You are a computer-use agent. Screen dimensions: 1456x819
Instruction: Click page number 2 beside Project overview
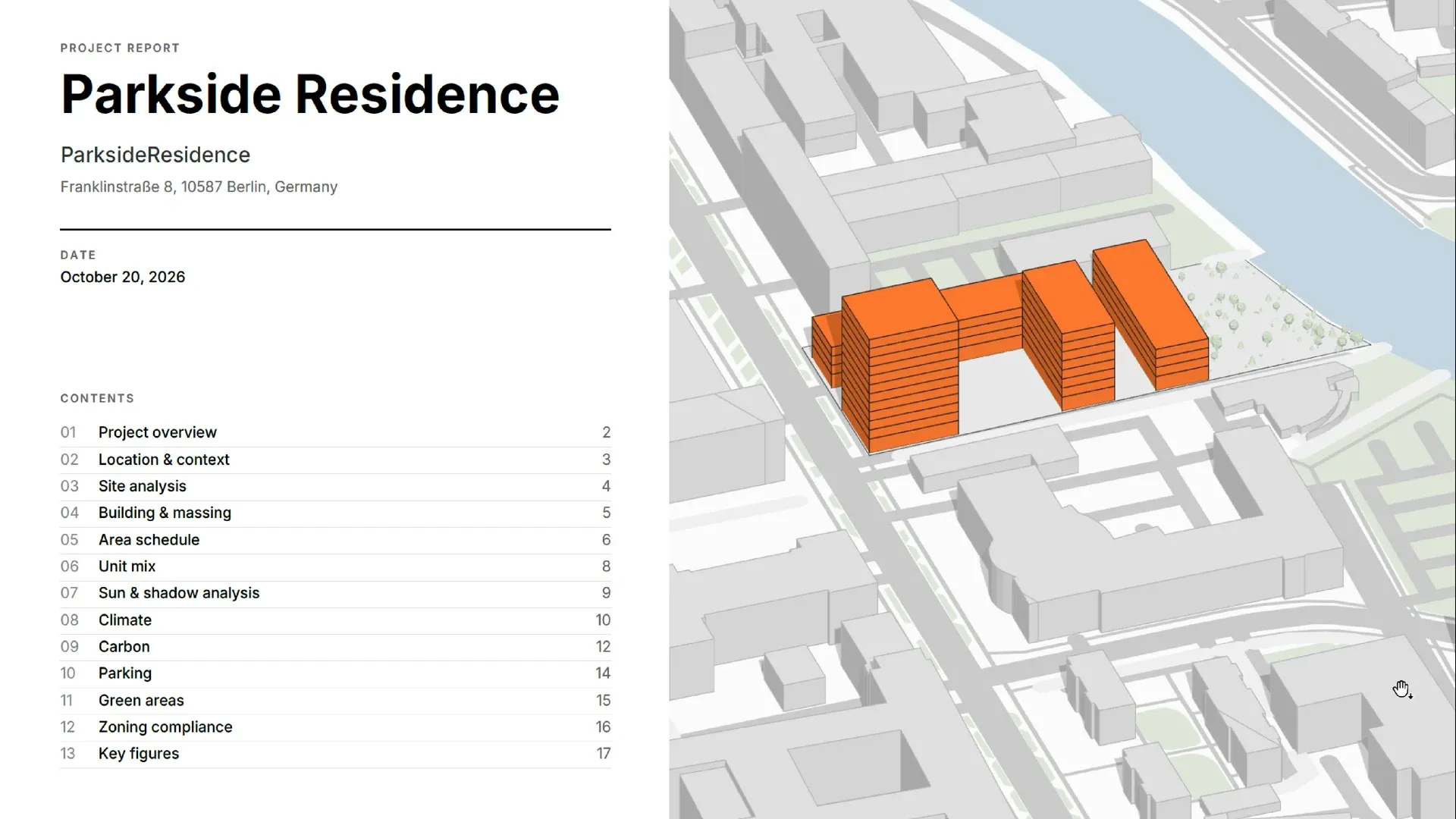pos(607,432)
